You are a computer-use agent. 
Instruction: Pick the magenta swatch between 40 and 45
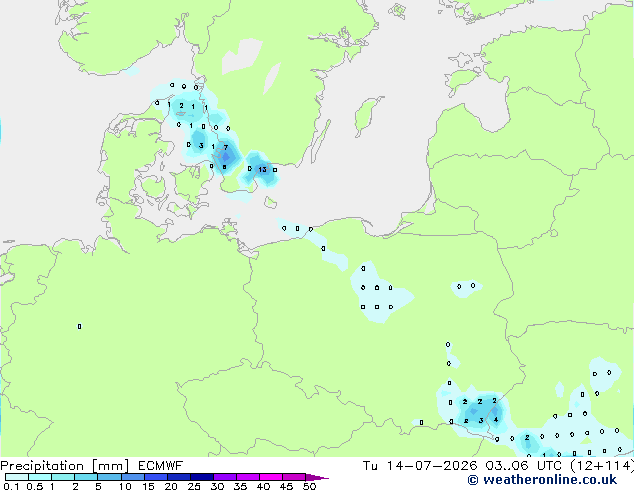click(x=271, y=477)
